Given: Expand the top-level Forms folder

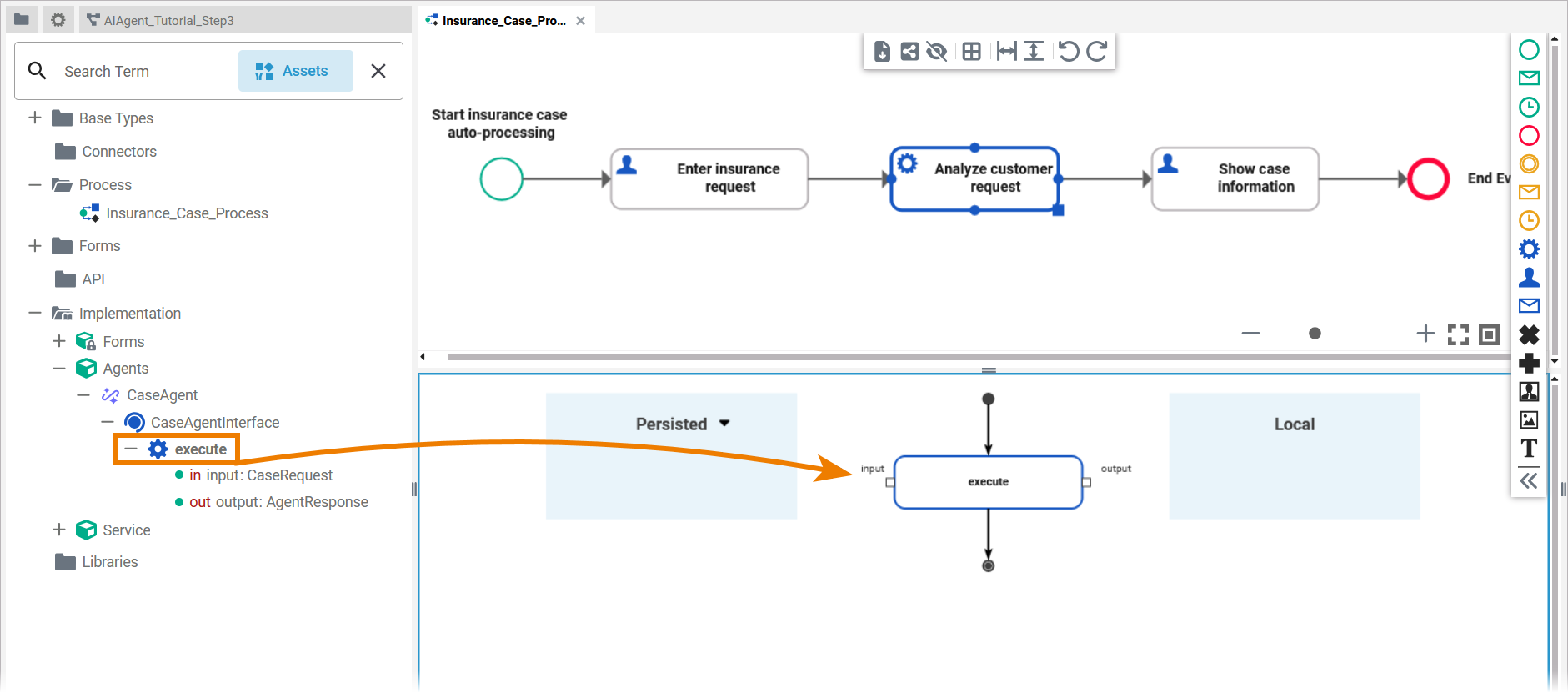Looking at the screenshot, I should pos(35,246).
